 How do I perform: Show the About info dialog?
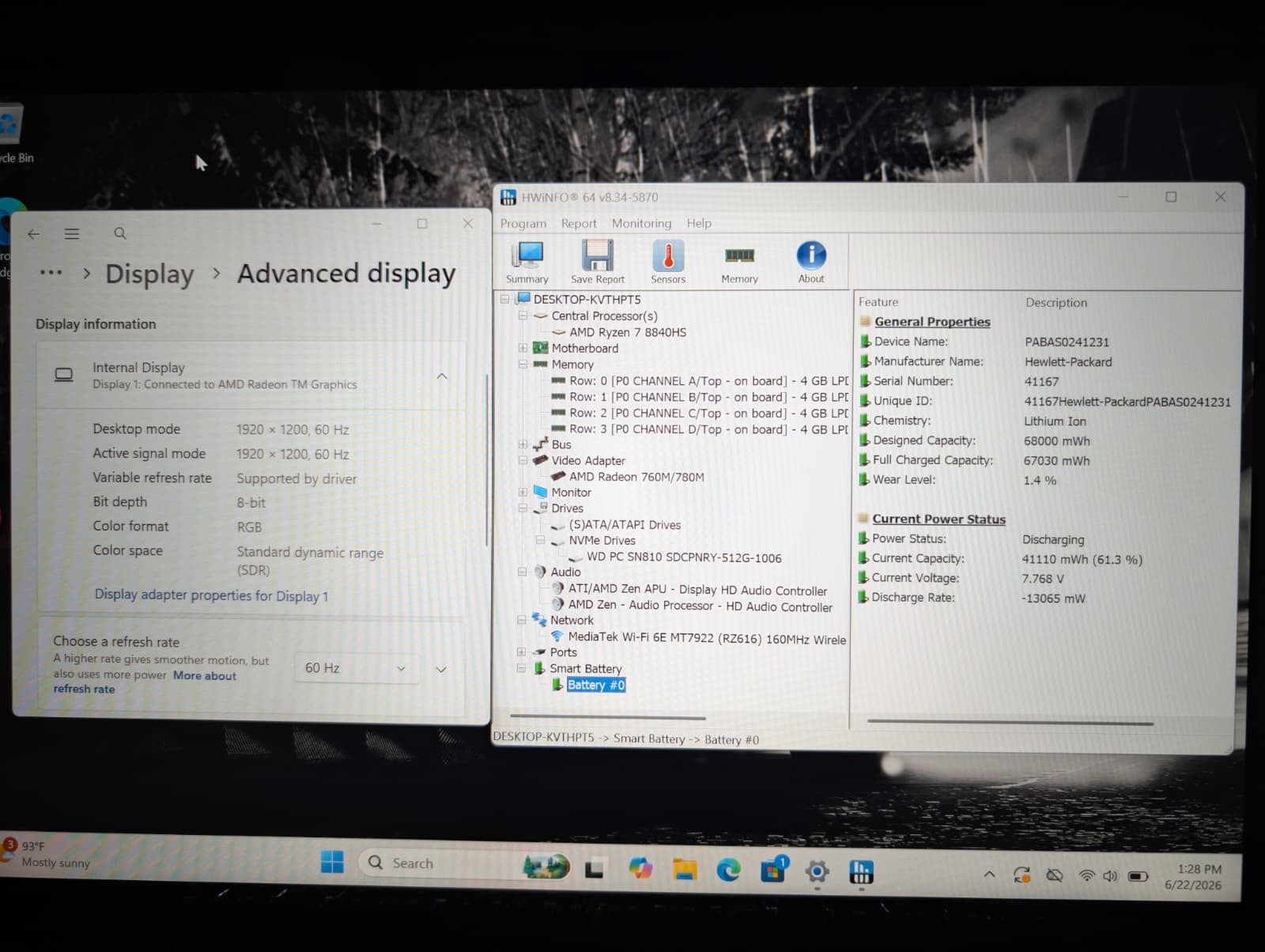tap(811, 262)
